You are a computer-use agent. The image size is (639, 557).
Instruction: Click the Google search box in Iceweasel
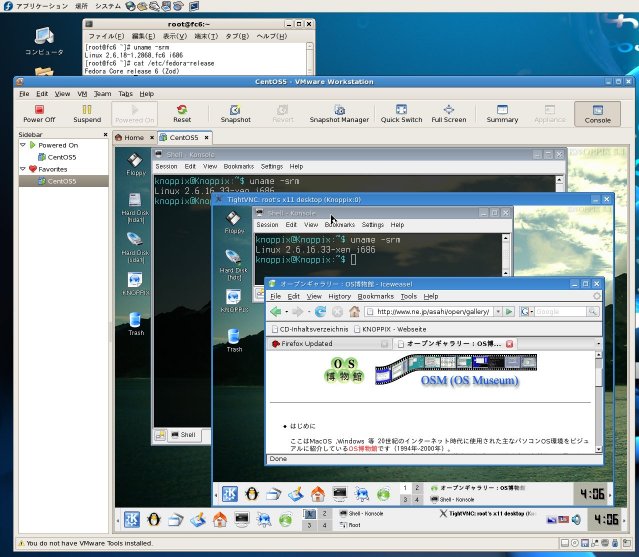point(560,312)
